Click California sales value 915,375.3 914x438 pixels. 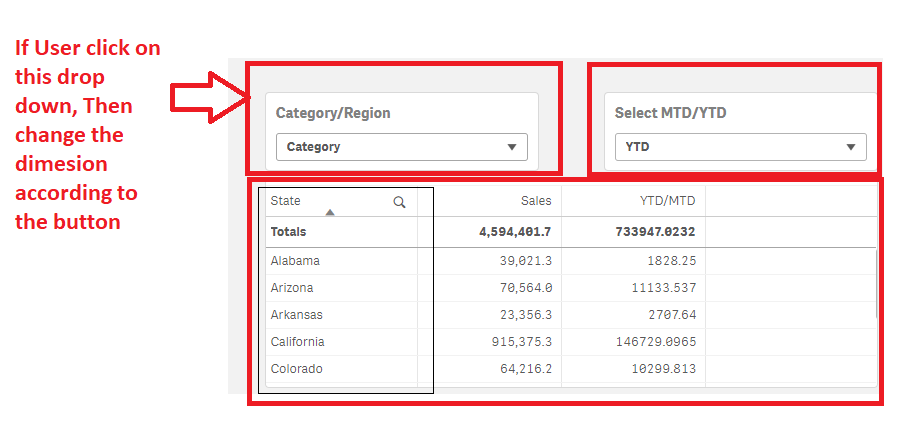515,341
